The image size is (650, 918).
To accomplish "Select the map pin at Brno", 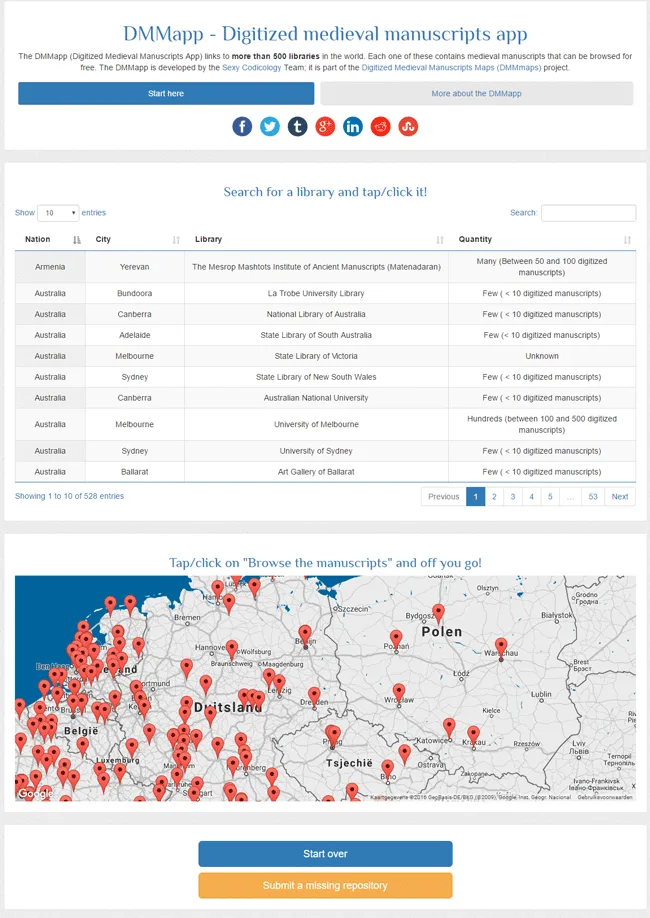I will tap(387, 769).
